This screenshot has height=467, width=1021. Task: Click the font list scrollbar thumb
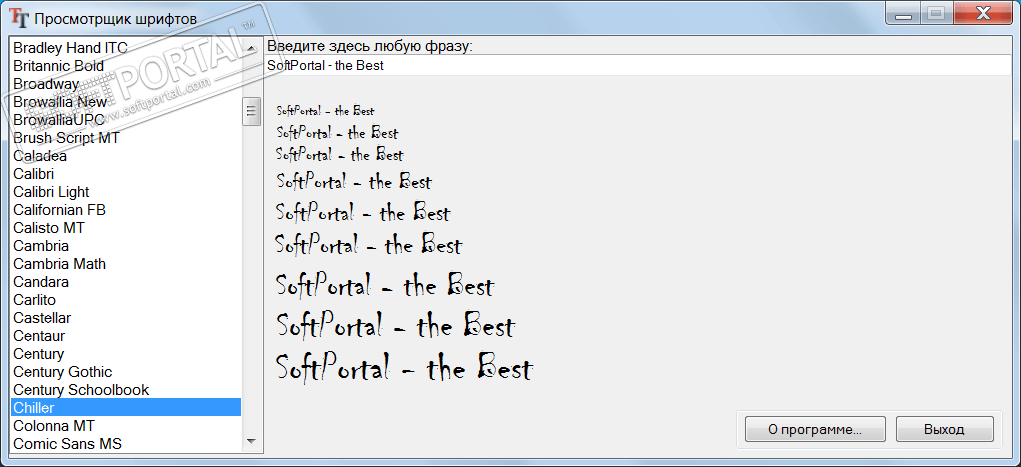tap(251, 112)
